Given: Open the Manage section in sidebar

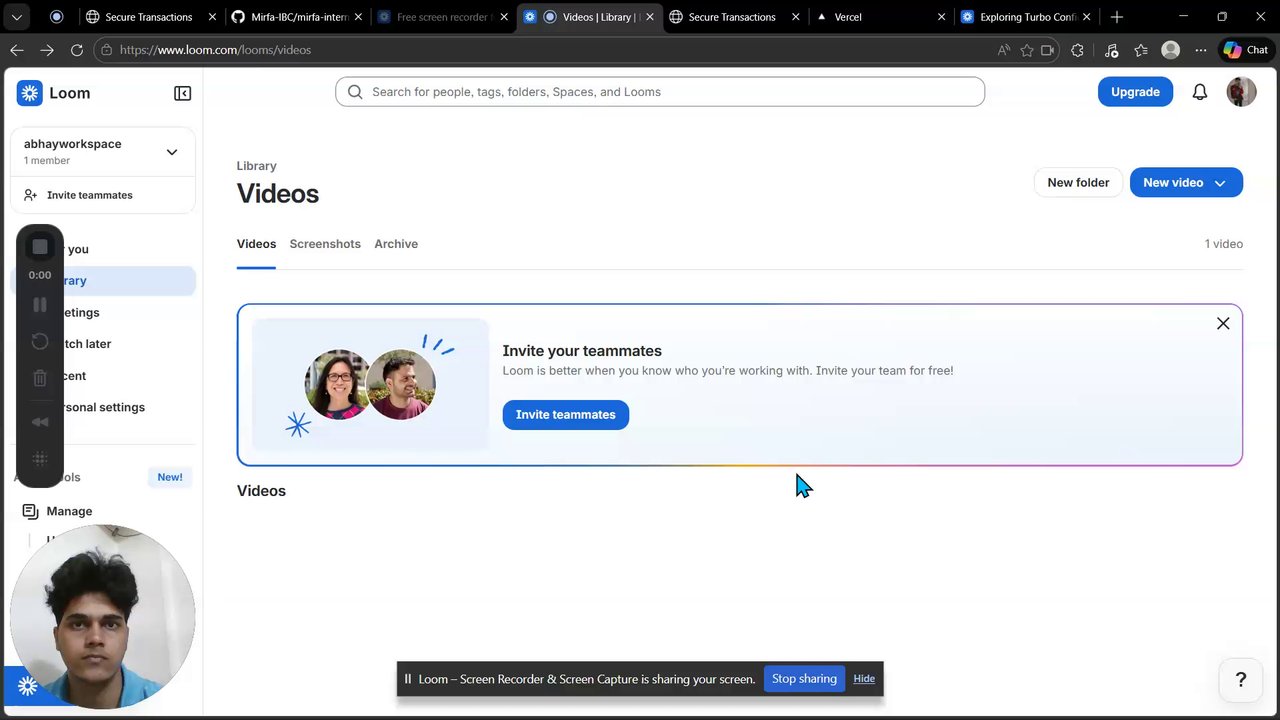Looking at the screenshot, I should (x=69, y=511).
